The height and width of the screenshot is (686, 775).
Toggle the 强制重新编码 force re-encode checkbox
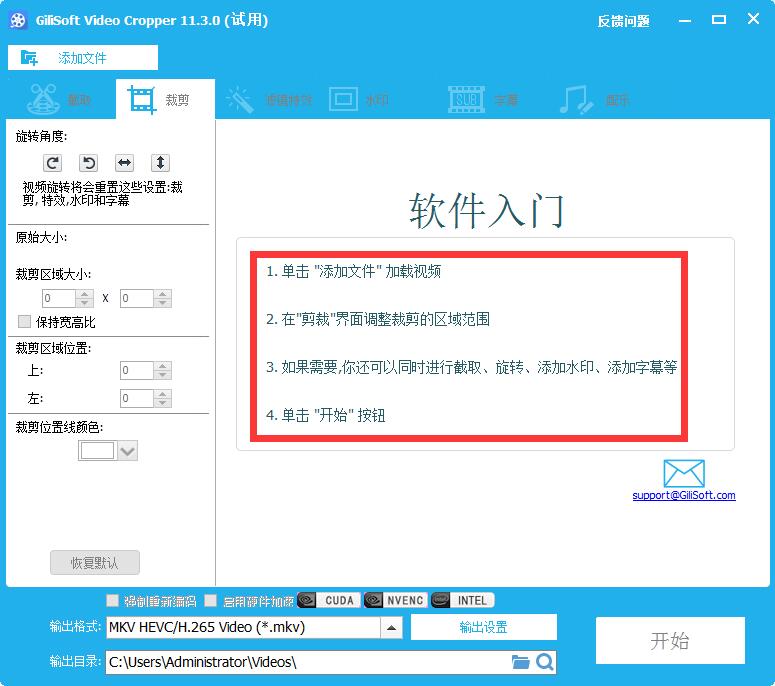113,601
